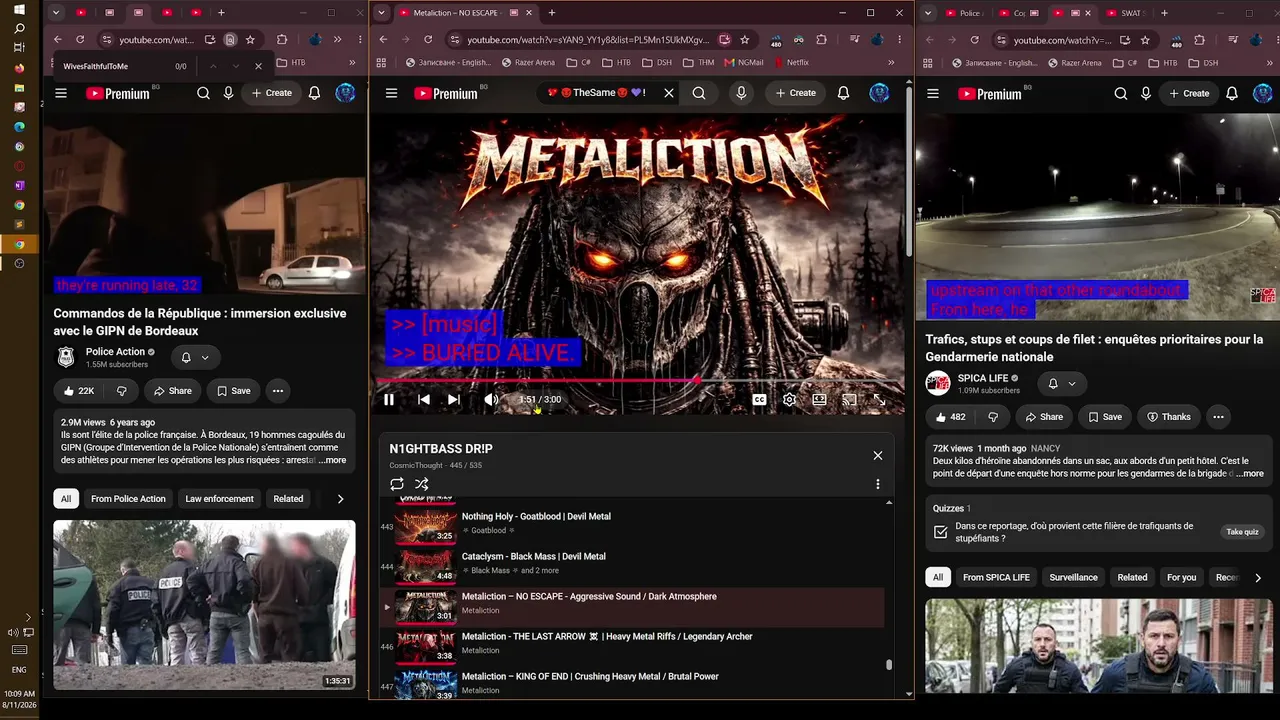The height and width of the screenshot is (720, 1280).
Task: Open player settings gear on Metaliction video
Action: [789, 399]
